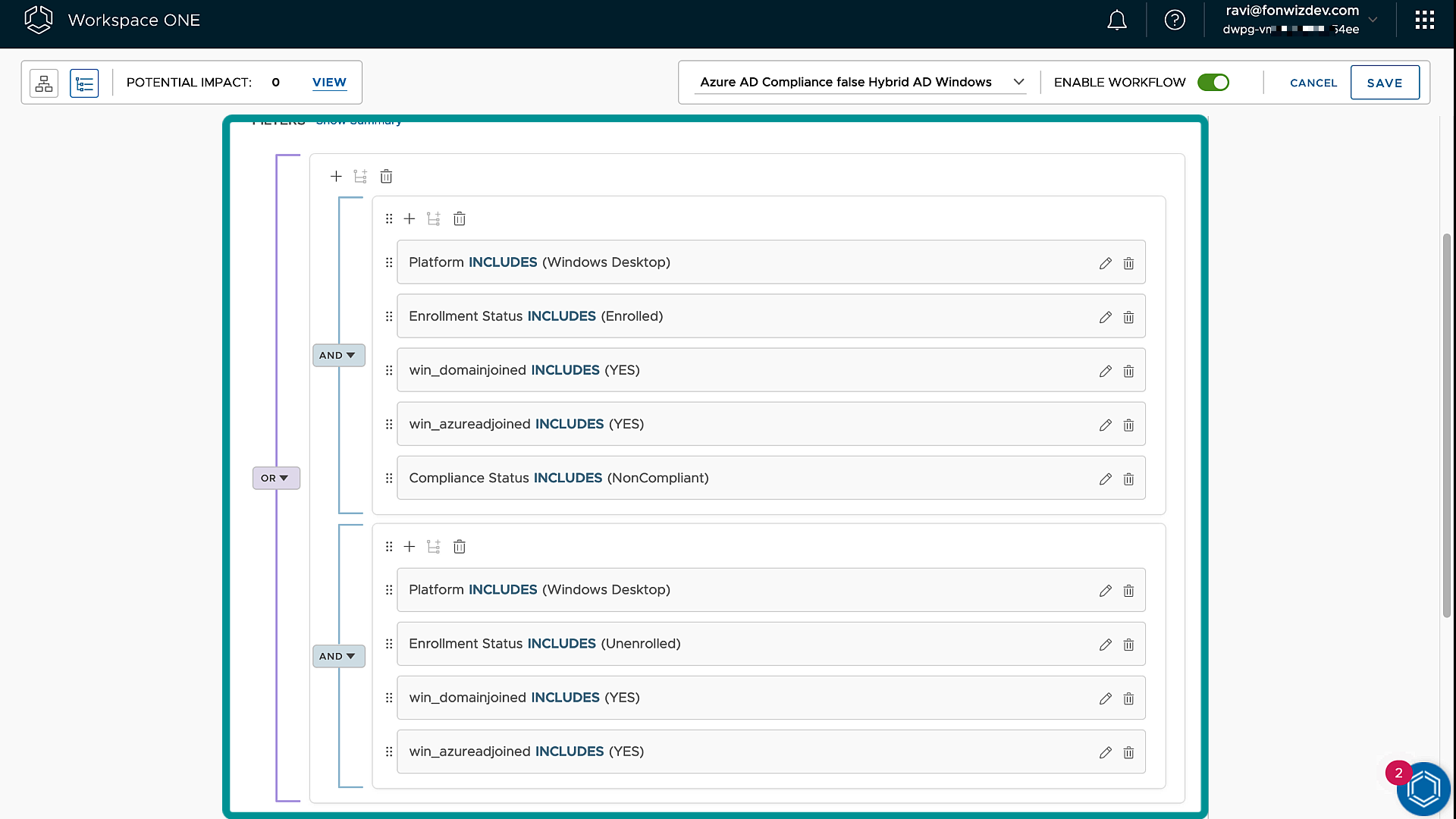Viewport: 1456px width, 819px height.
Task: Add nested group in the second AND group
Action: click(x=434, y=547)
